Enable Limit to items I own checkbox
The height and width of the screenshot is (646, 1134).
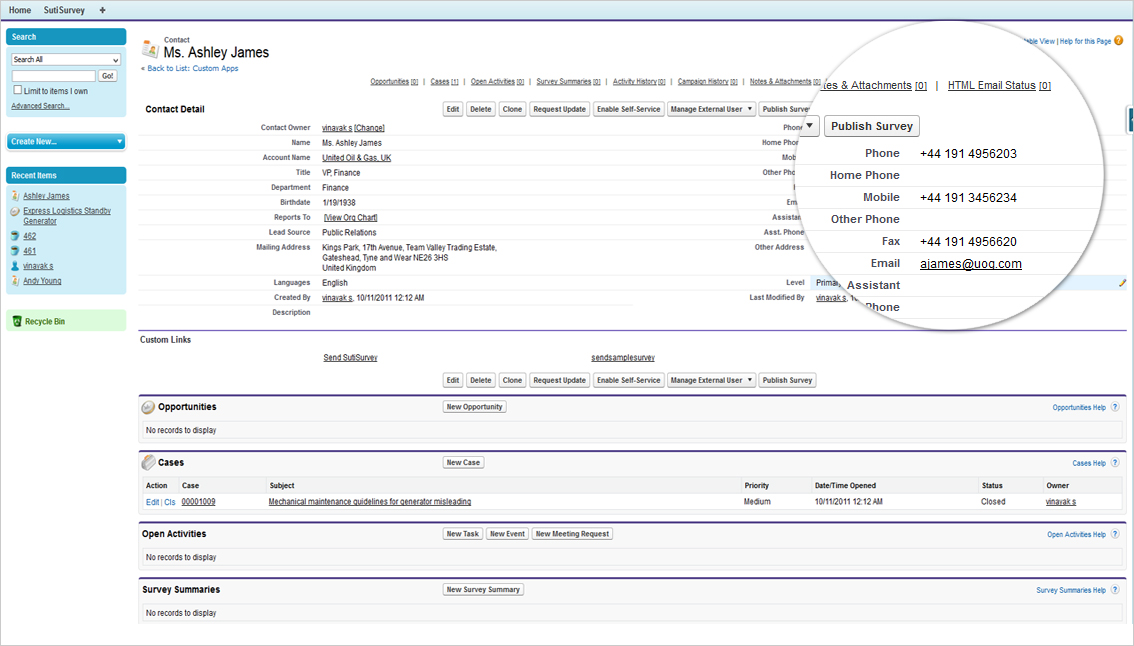18,90
